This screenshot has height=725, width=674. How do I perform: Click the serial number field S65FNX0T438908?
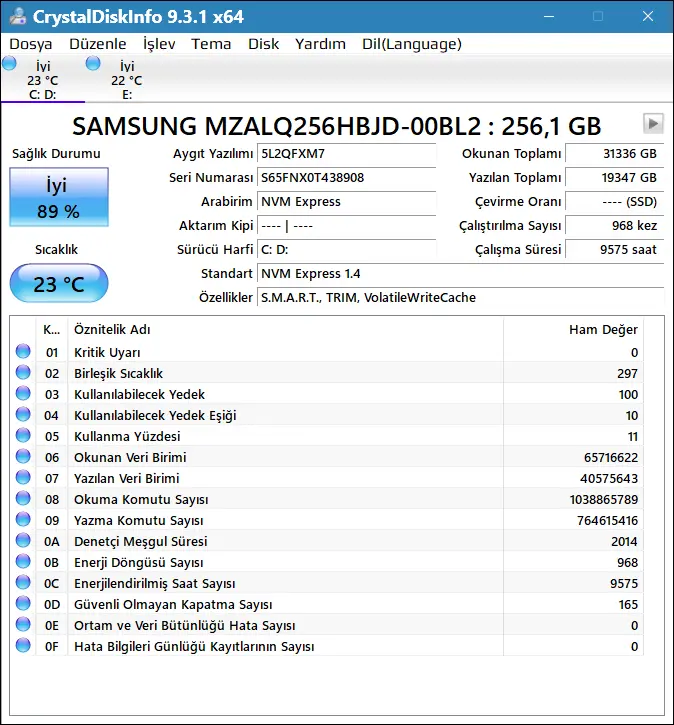coord(346,178)
